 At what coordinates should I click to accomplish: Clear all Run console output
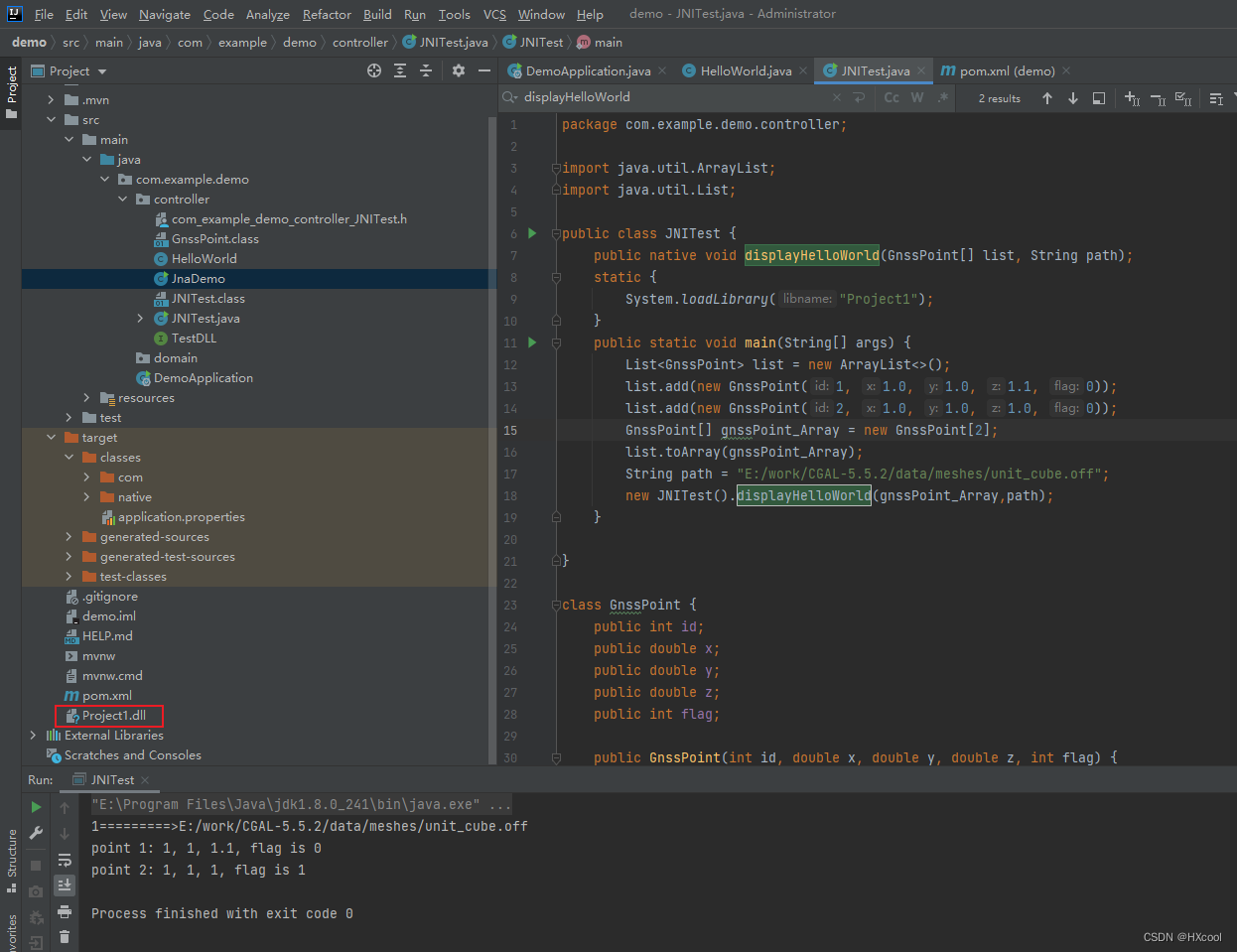point(65,936)
